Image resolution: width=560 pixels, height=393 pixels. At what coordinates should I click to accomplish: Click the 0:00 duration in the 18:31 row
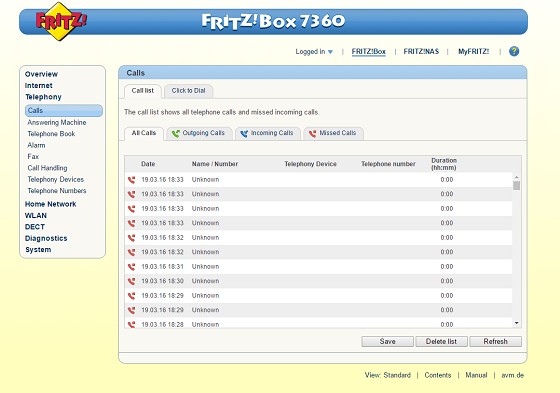[447, 267]
